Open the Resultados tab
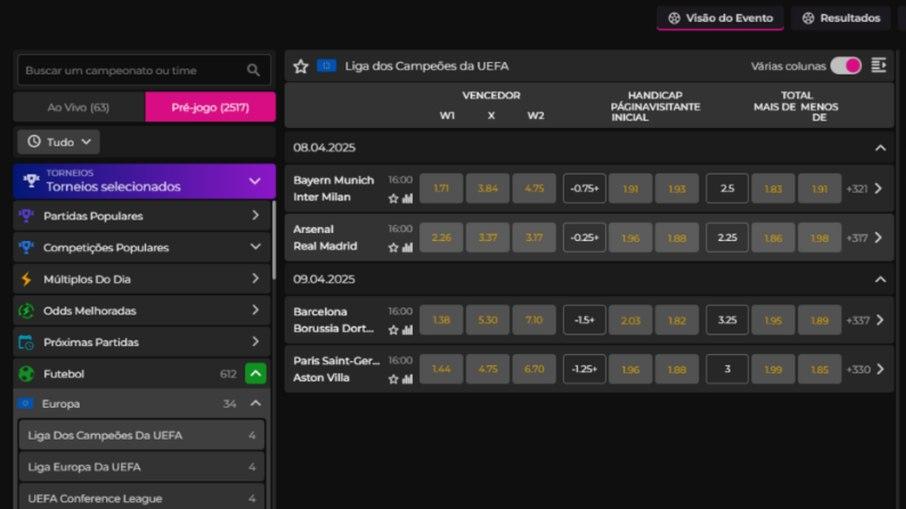This screenshot has height=509, width=906. (x=841, y=18)
